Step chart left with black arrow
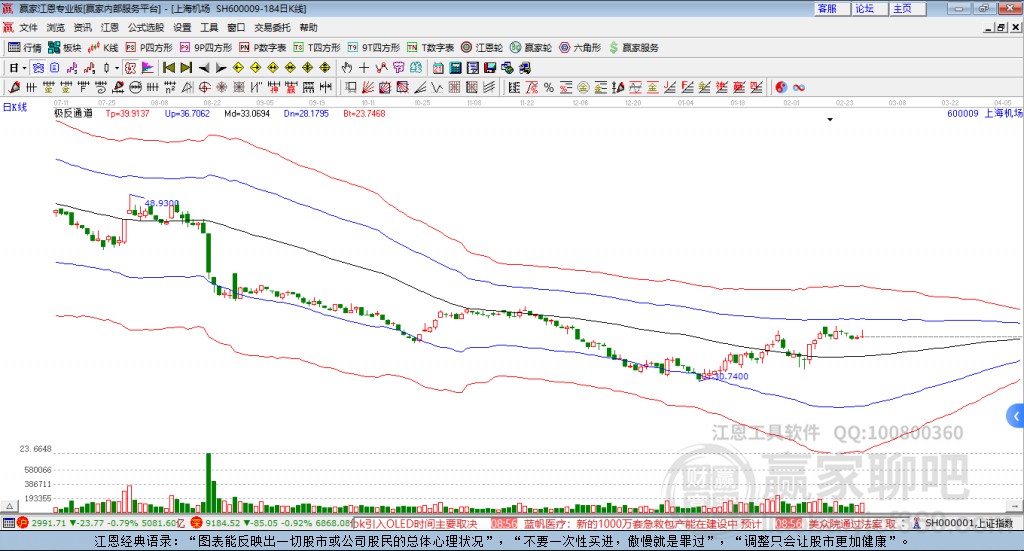The width and height of the screenshot is (1024, 551). (204, 68)
